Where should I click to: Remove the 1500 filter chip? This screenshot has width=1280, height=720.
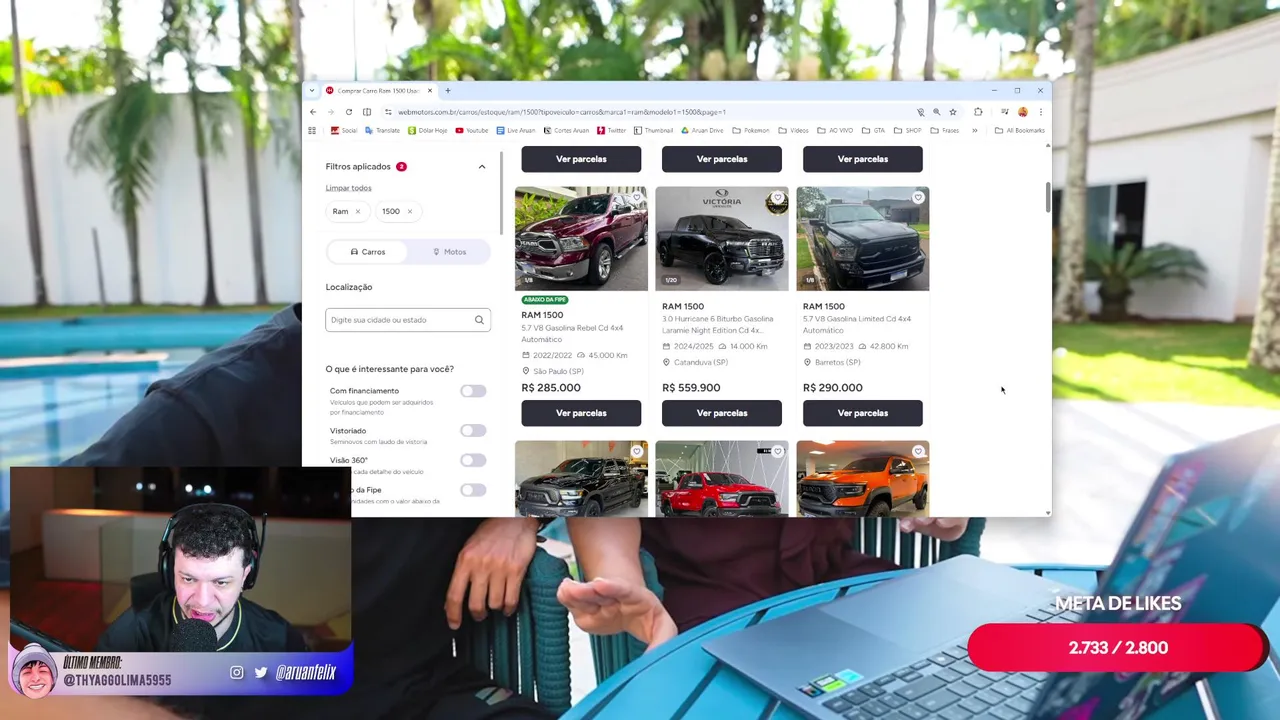pyautogui.click(x=409, y=212)
